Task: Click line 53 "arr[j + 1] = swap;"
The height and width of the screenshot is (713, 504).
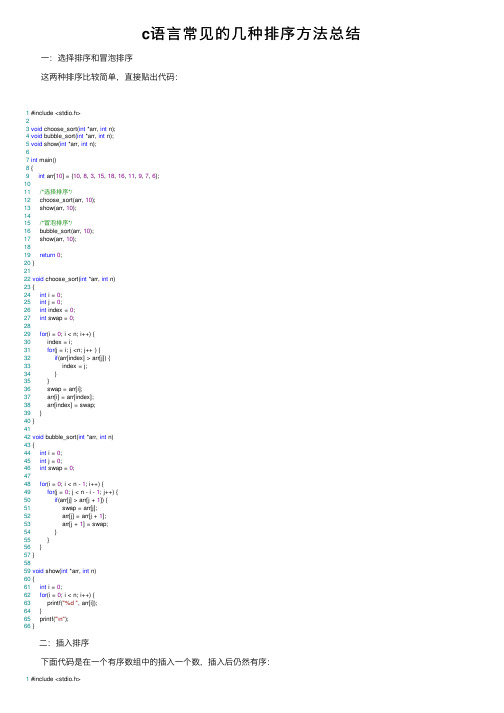Action: coord(85,524)
